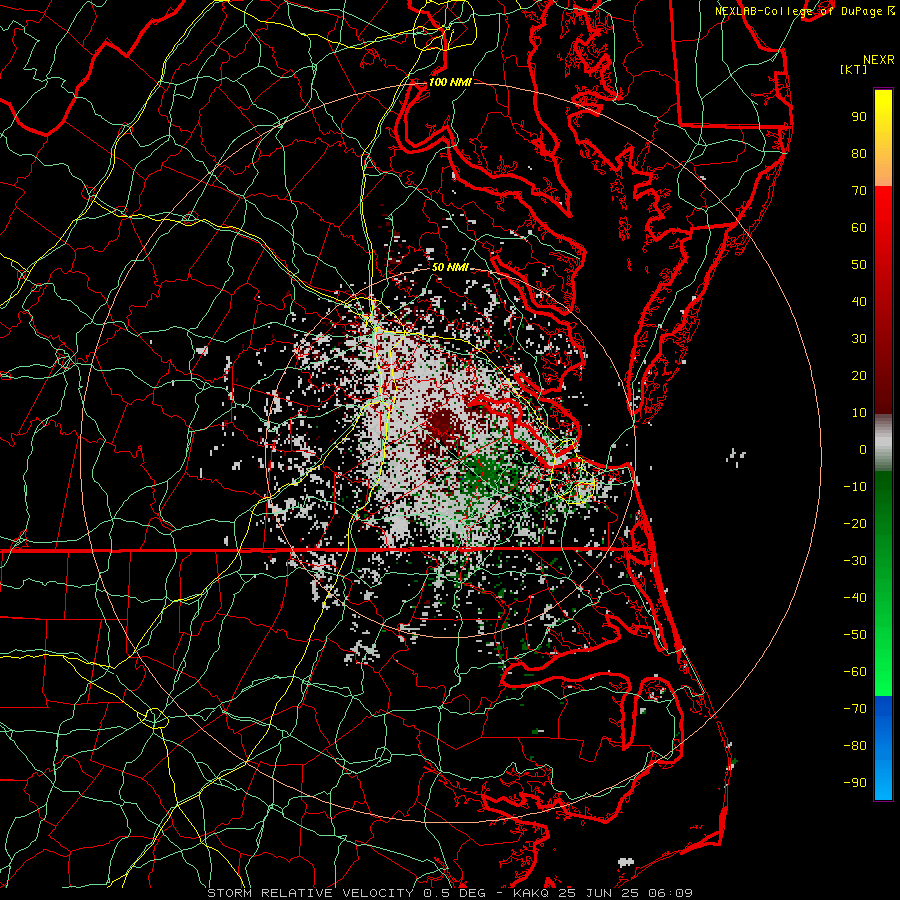900x900 pixels.
Task: Click the 50 NMI range ring label
Action: [450, 267]
